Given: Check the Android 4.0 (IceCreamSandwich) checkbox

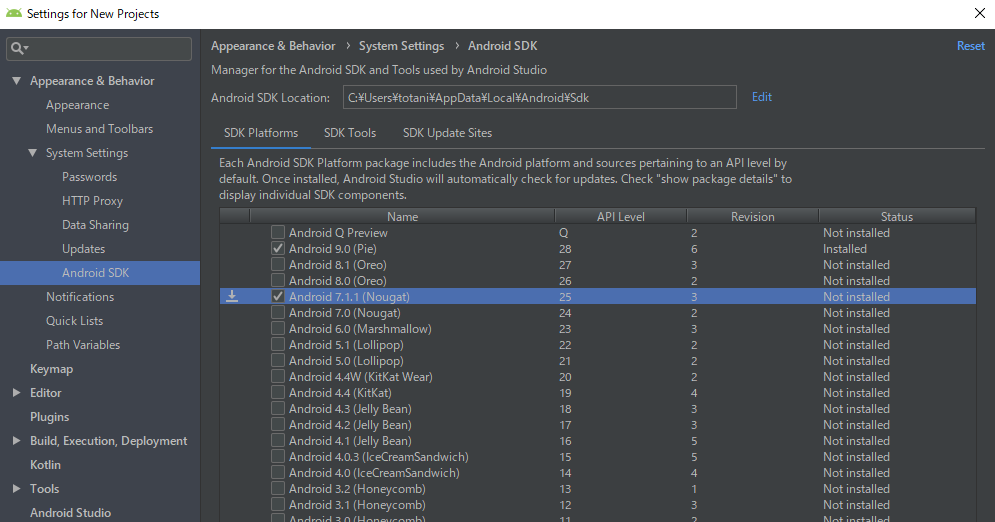Looking at the screenshot, I should tap(277, 472).
